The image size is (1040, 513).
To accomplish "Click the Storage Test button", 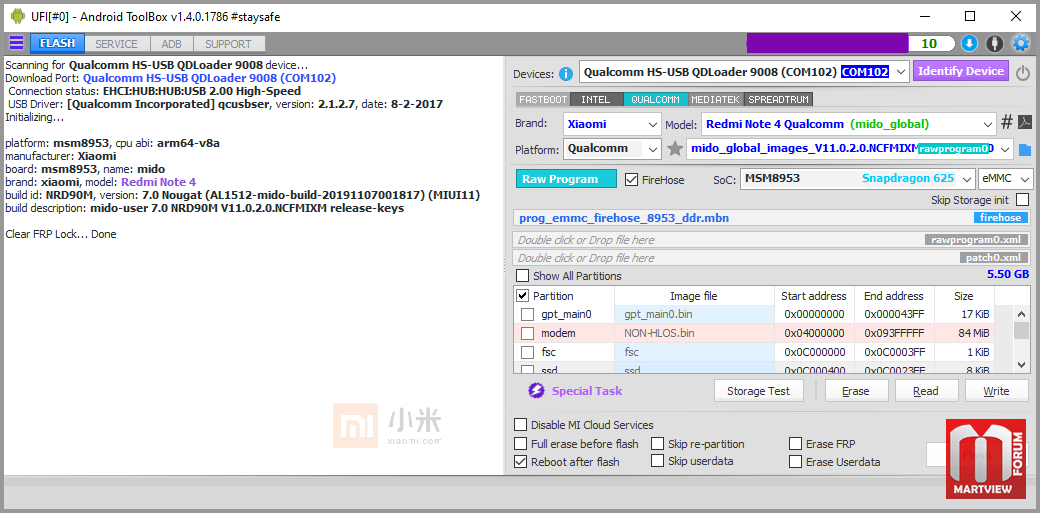I will [x=759, y=391].
